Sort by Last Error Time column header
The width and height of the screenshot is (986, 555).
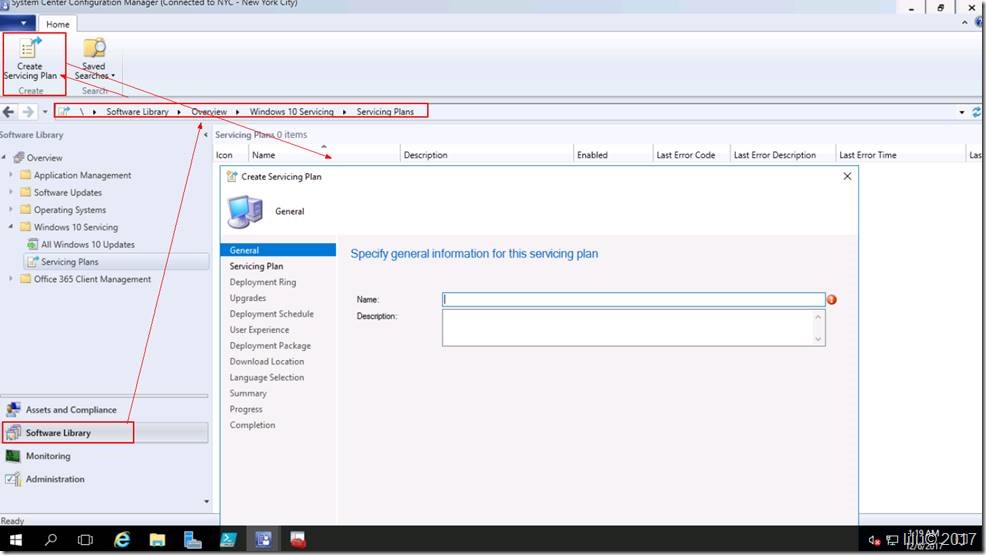click(900, 155)
